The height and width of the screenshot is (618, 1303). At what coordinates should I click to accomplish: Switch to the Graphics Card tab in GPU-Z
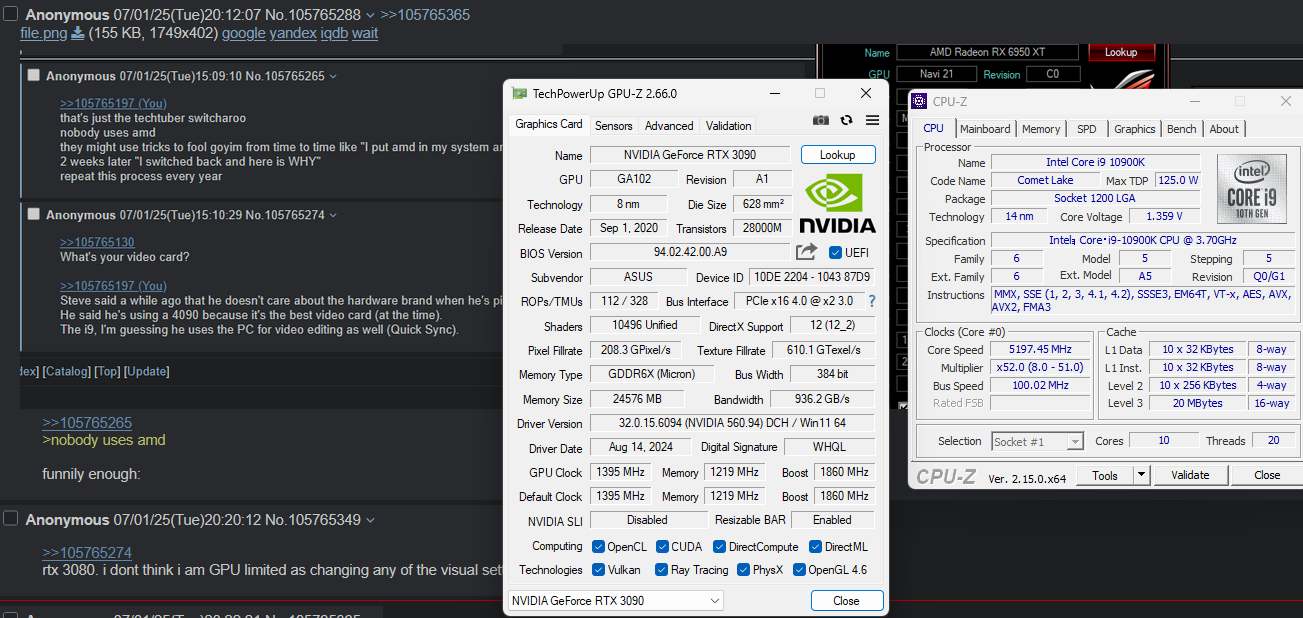pyautogui.click(x=549, y=125)
